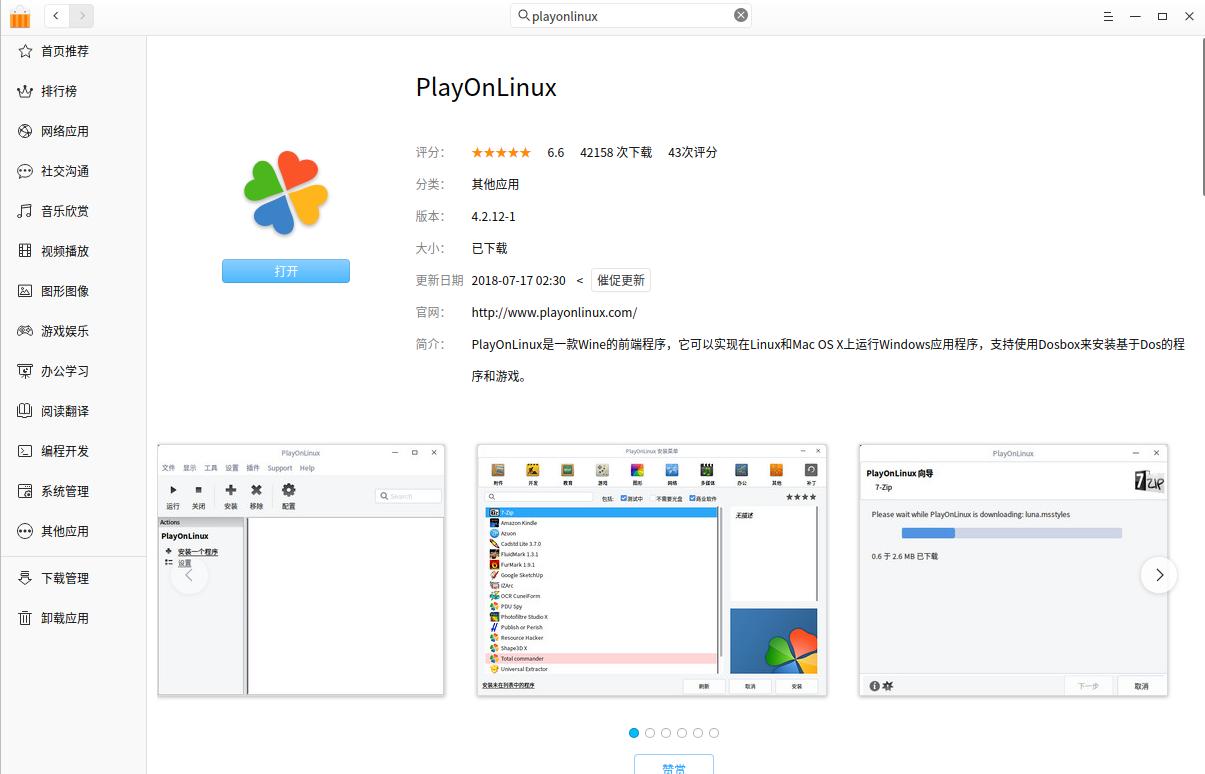Open the install menu screenshot thumbnail
The width and height of the screenshot is (1205, 774).
tap(652, 570)
